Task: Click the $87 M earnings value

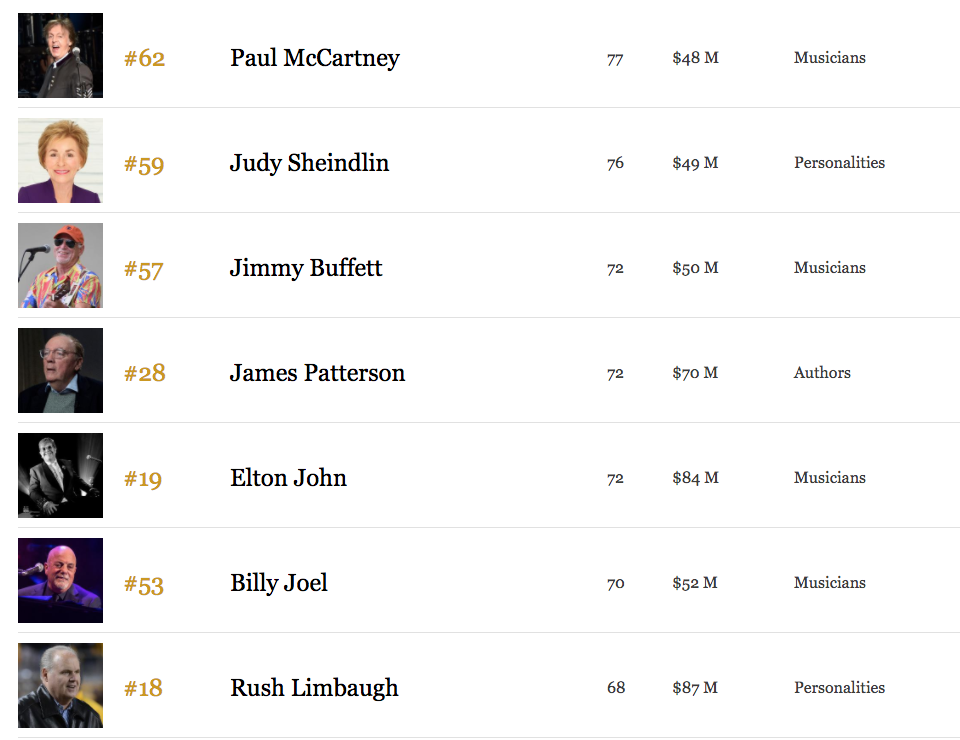Action: pos(695,688)
